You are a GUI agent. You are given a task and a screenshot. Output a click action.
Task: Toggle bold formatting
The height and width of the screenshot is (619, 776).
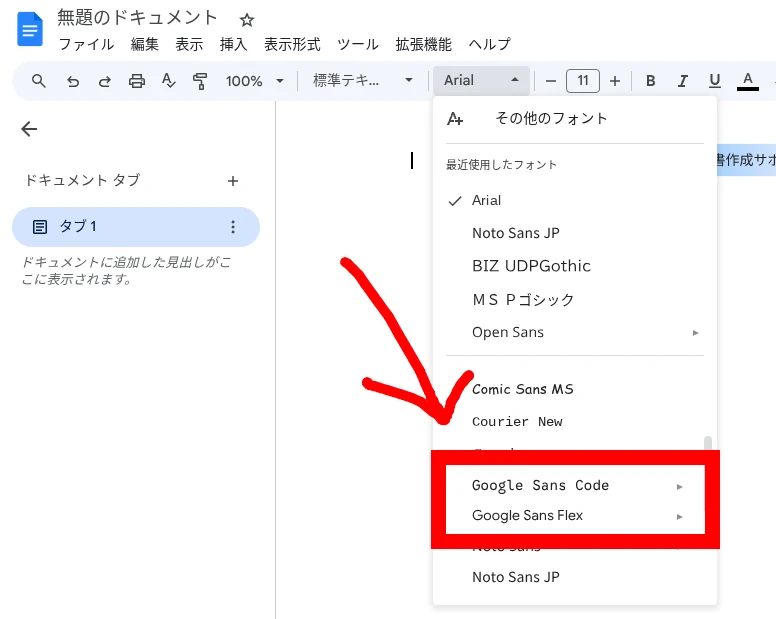point(651,81)
